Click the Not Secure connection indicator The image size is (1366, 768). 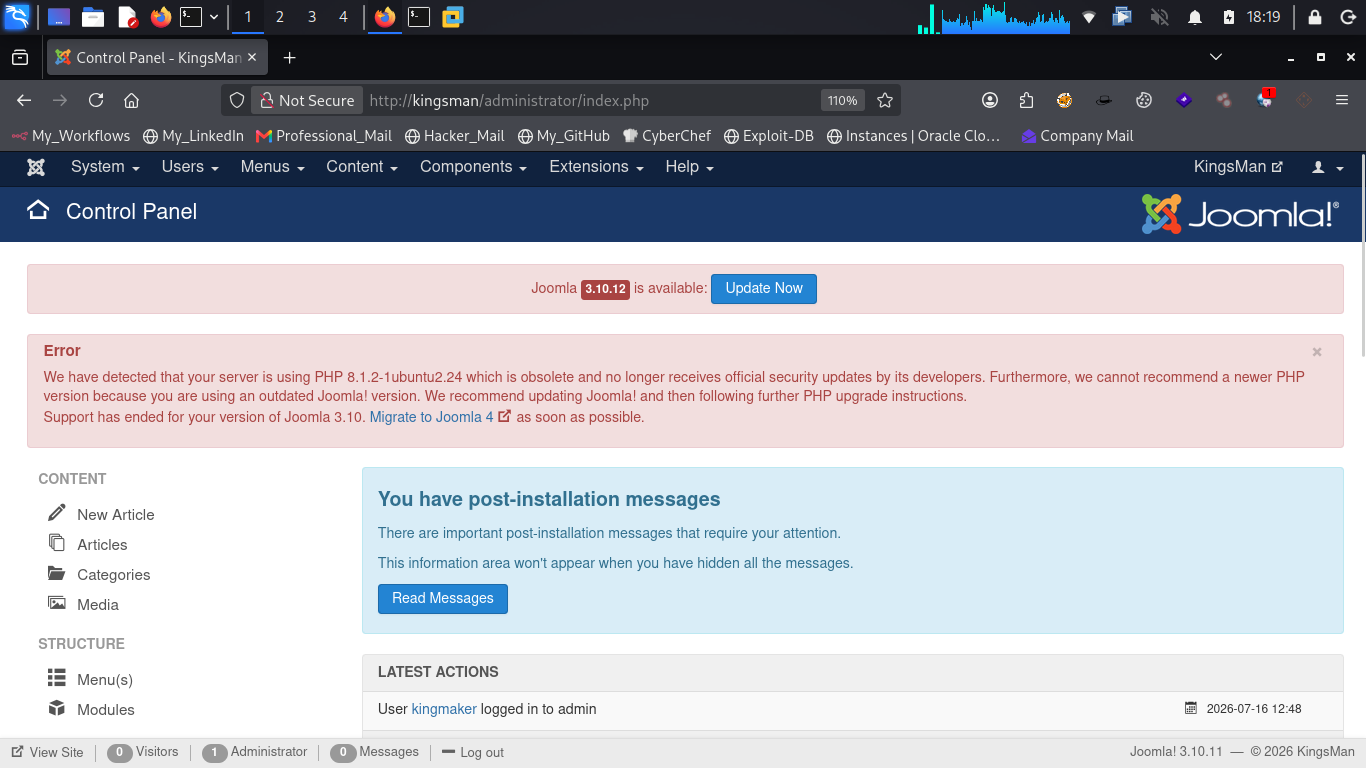tap(306, 100)
